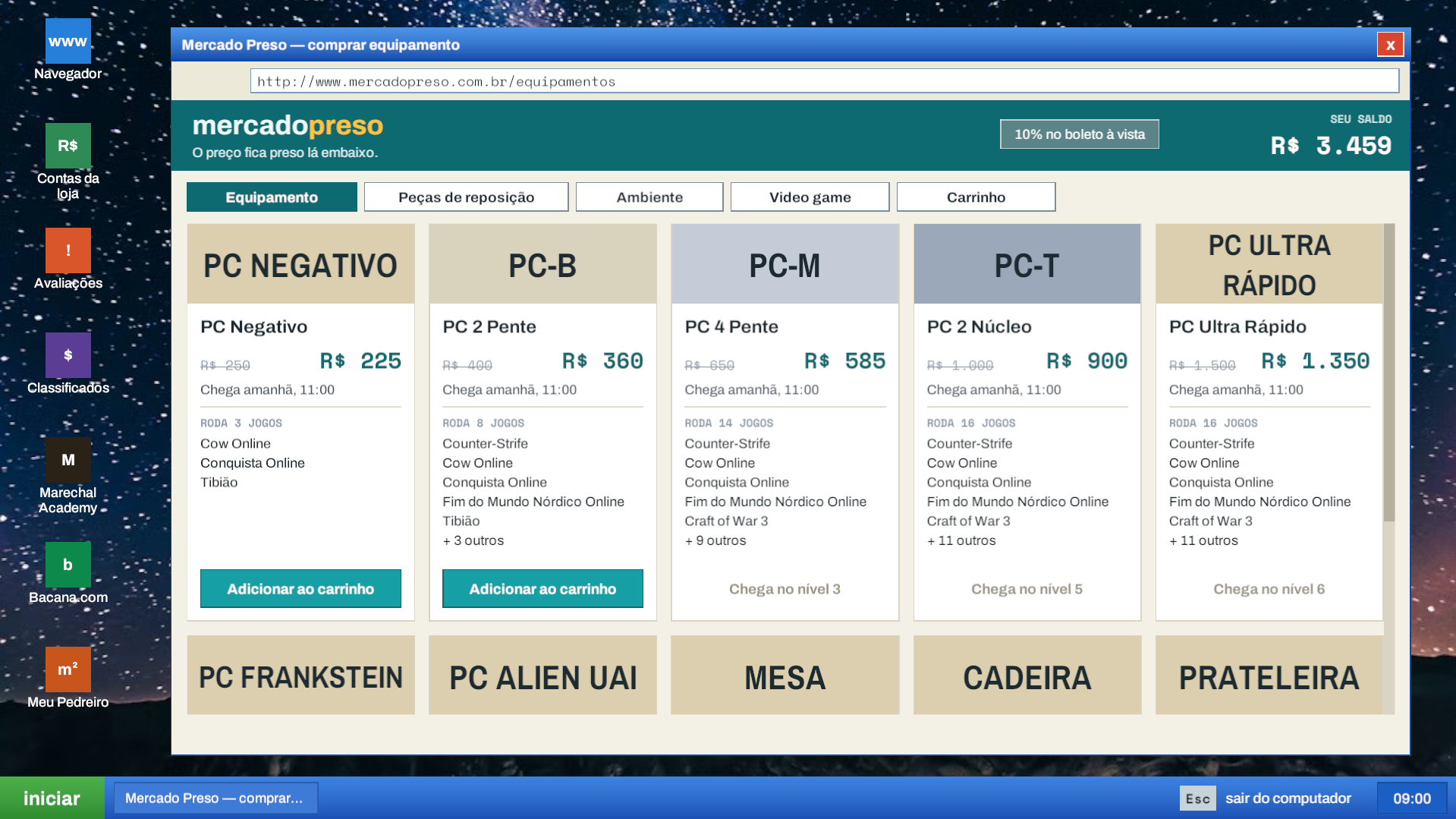The image size is (1456, 819).
Task: Select the Mercado Preso taskbar item
Action: [x=215, y=799]
